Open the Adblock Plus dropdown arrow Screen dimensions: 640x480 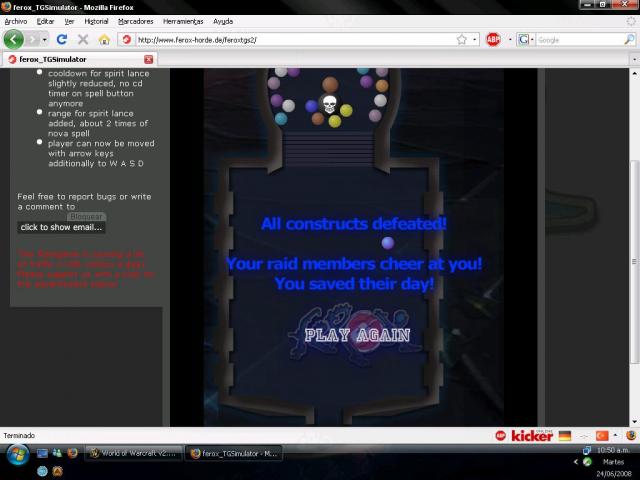pyautogui.click(x=510, y=40)
